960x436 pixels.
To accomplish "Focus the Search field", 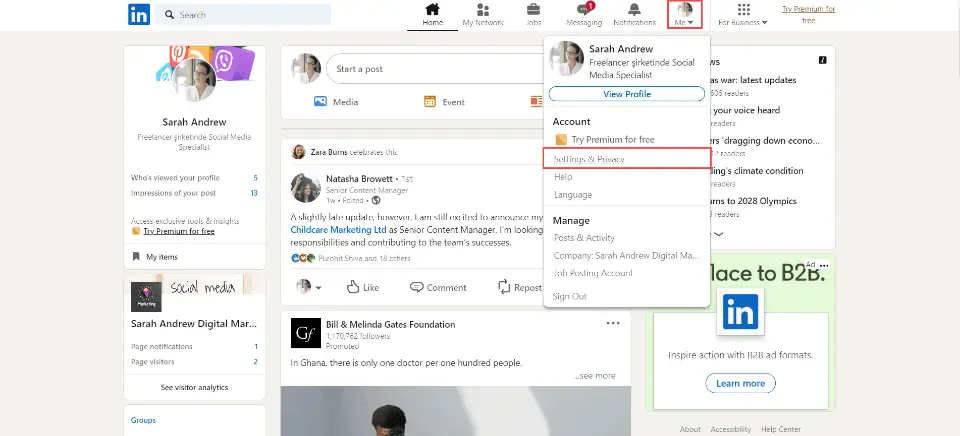I will tap(243, 15).
